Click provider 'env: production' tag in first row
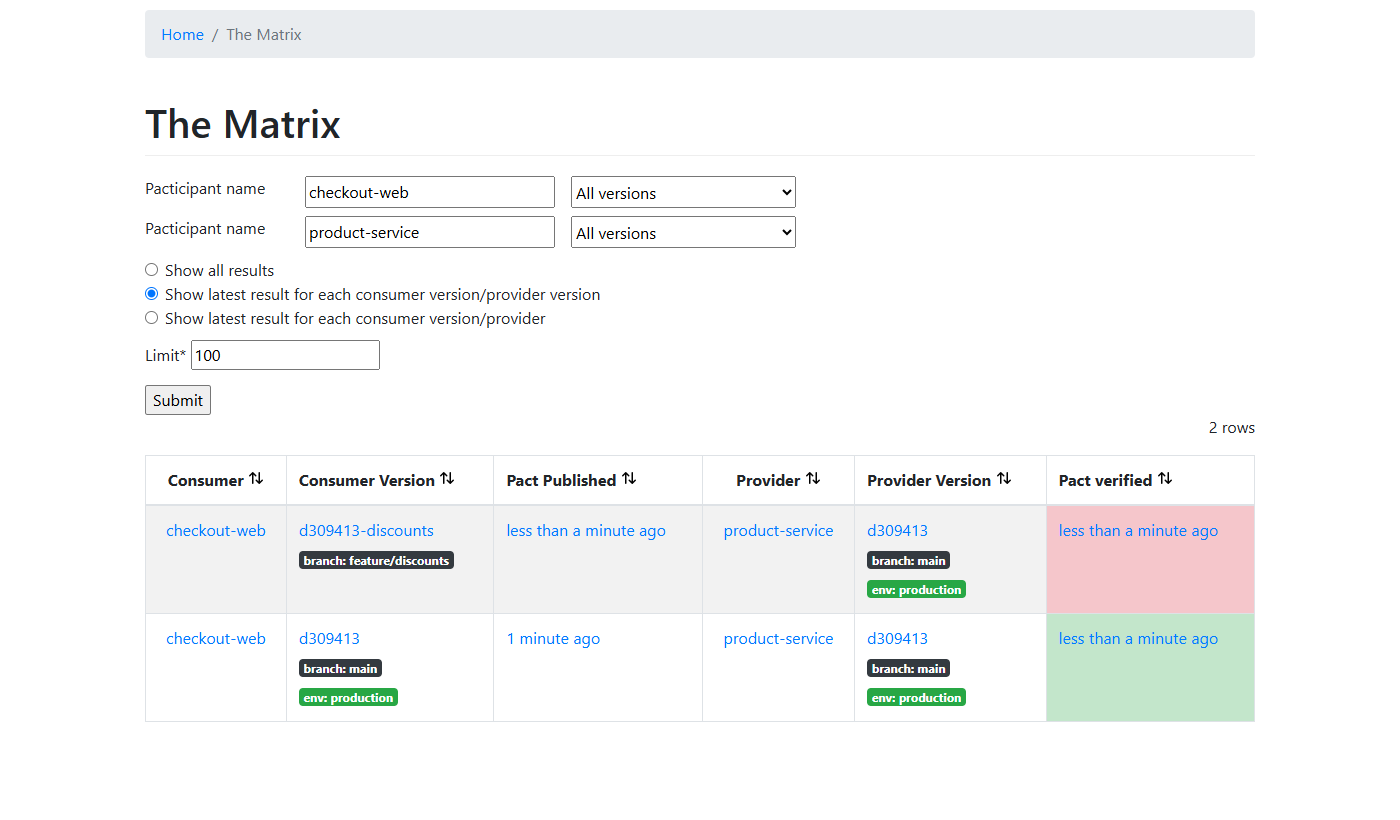The height and width of the screenshot is (820, 1400). (916, 589)
